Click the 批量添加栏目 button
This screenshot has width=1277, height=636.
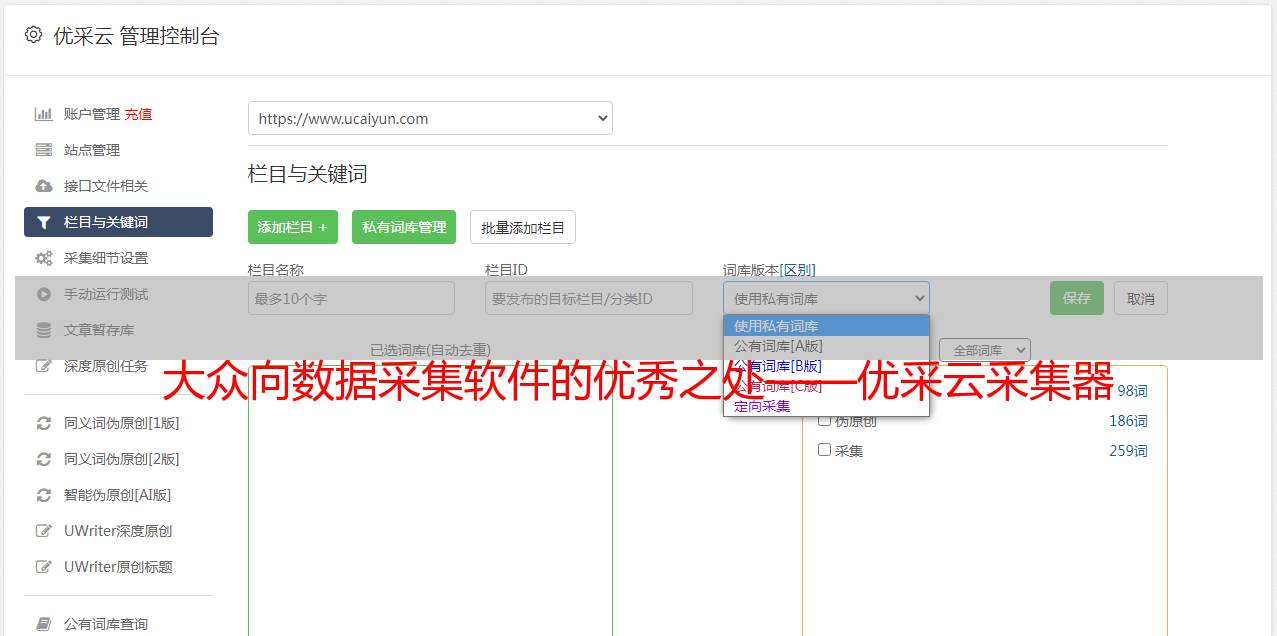click(523, 227)
